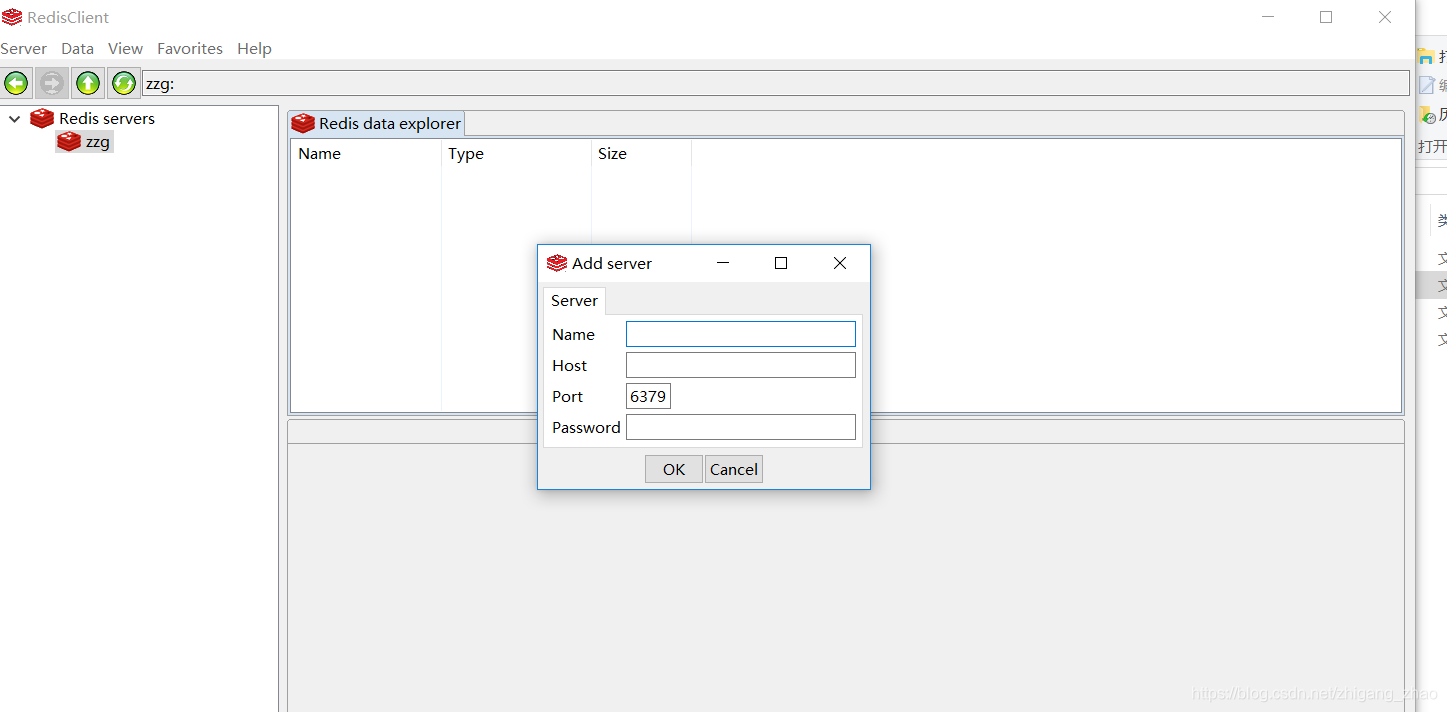Click the greyed-out forward arrow icon
This screenshot has height=712, width=1447.
pos(52,83)
